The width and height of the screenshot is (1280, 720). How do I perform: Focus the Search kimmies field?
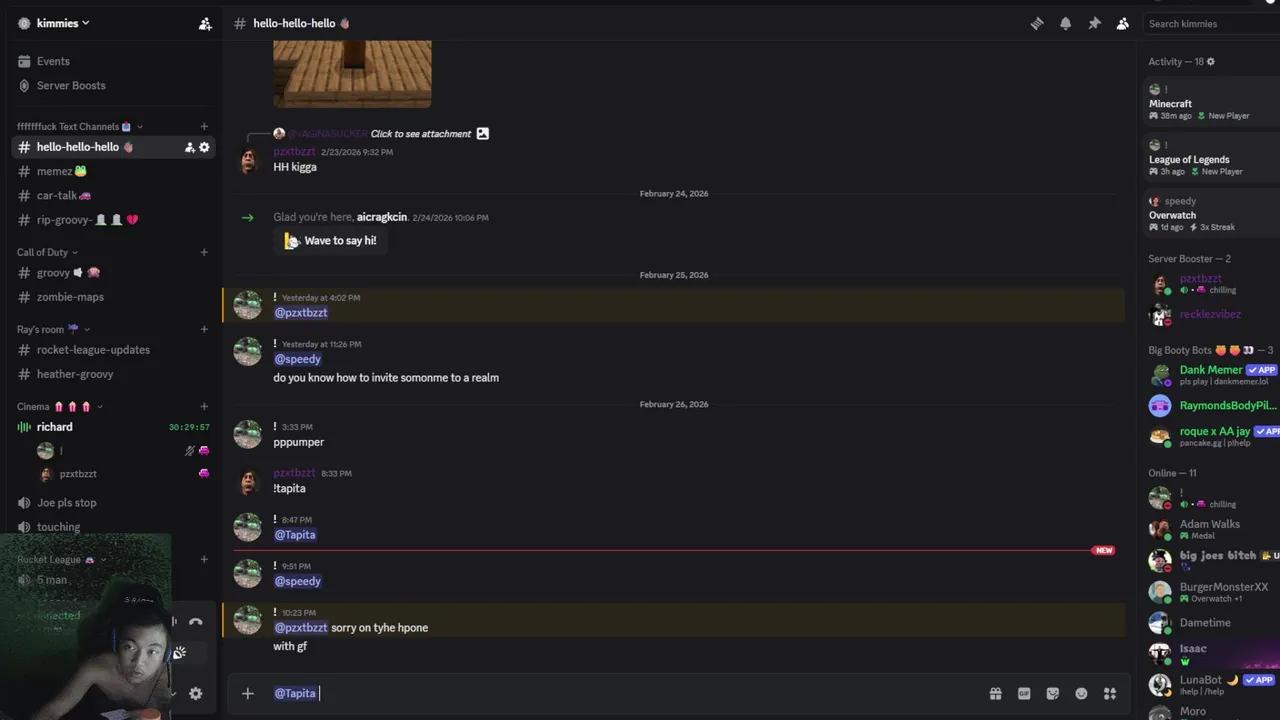[1210, 23]
